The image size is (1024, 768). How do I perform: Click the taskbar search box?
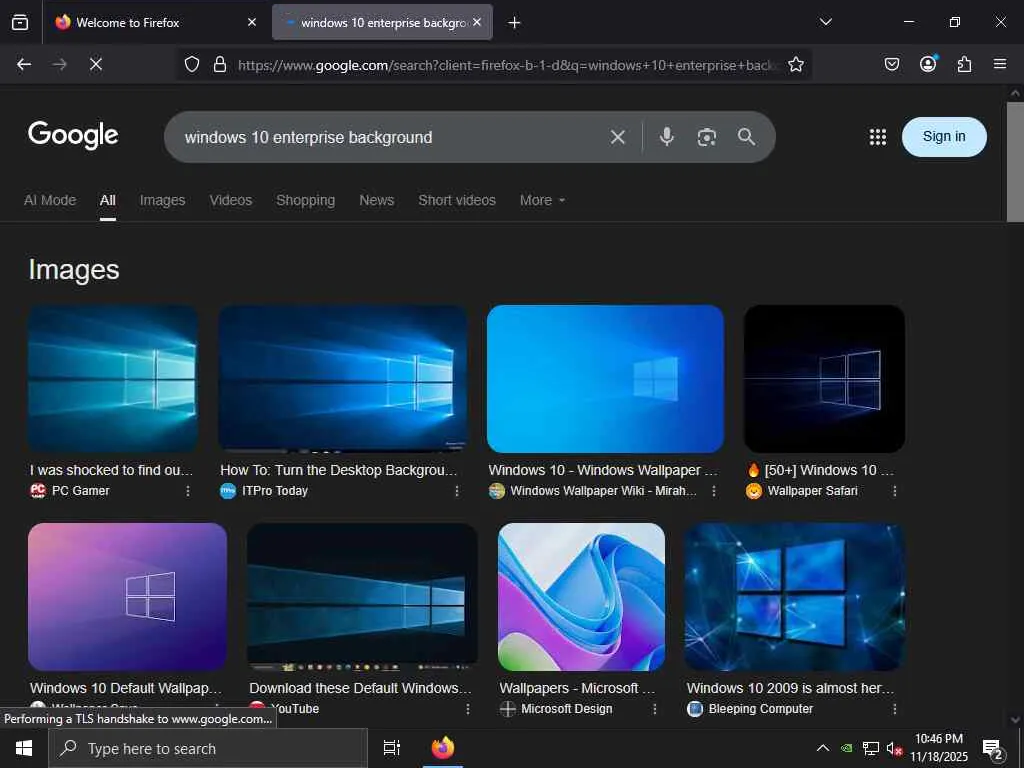[208, 748]
